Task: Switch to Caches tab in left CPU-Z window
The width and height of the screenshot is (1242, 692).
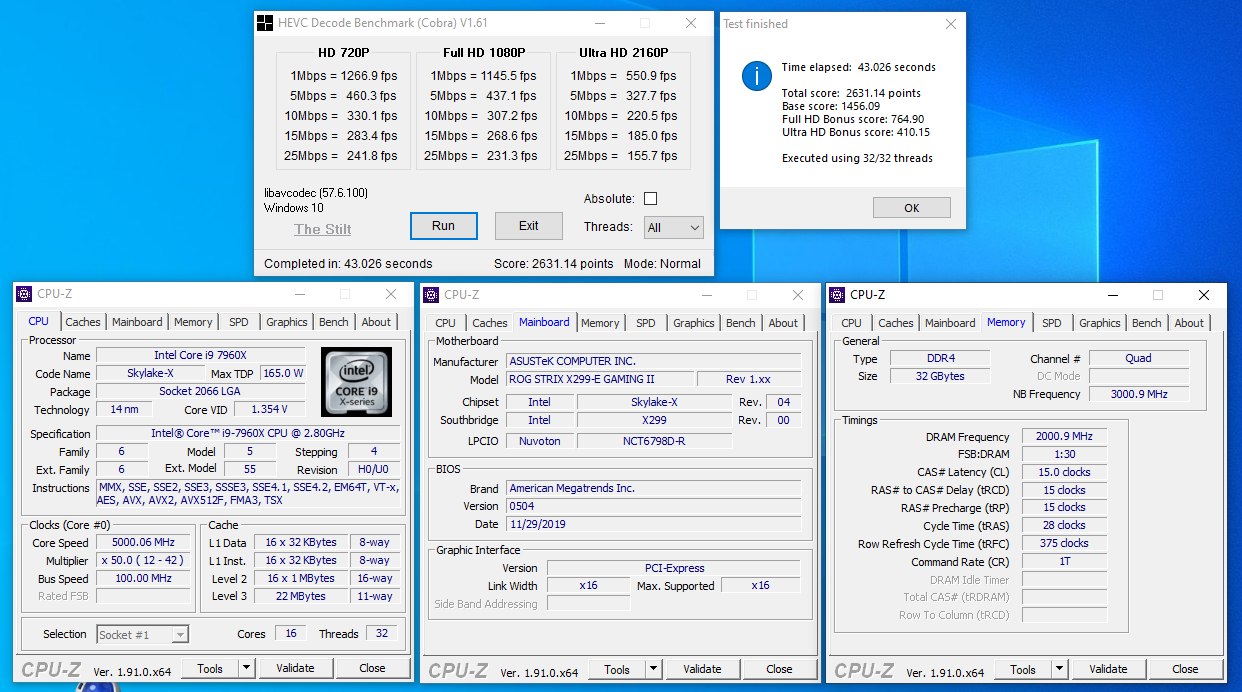Action: tap(83, 322)
